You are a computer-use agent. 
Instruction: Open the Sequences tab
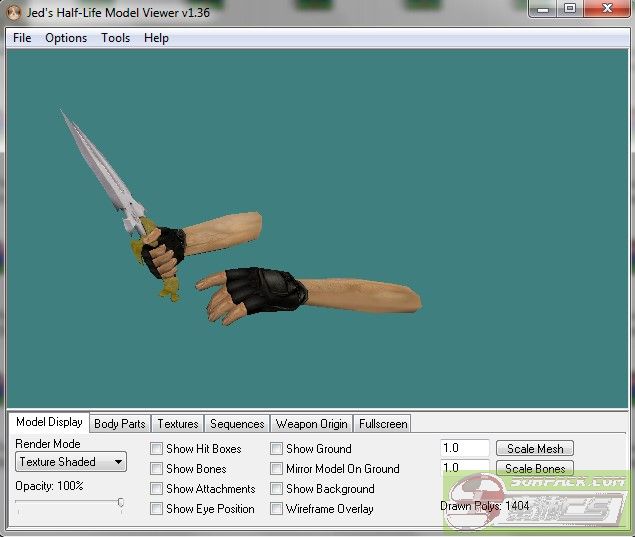click(x=237, y=424)
